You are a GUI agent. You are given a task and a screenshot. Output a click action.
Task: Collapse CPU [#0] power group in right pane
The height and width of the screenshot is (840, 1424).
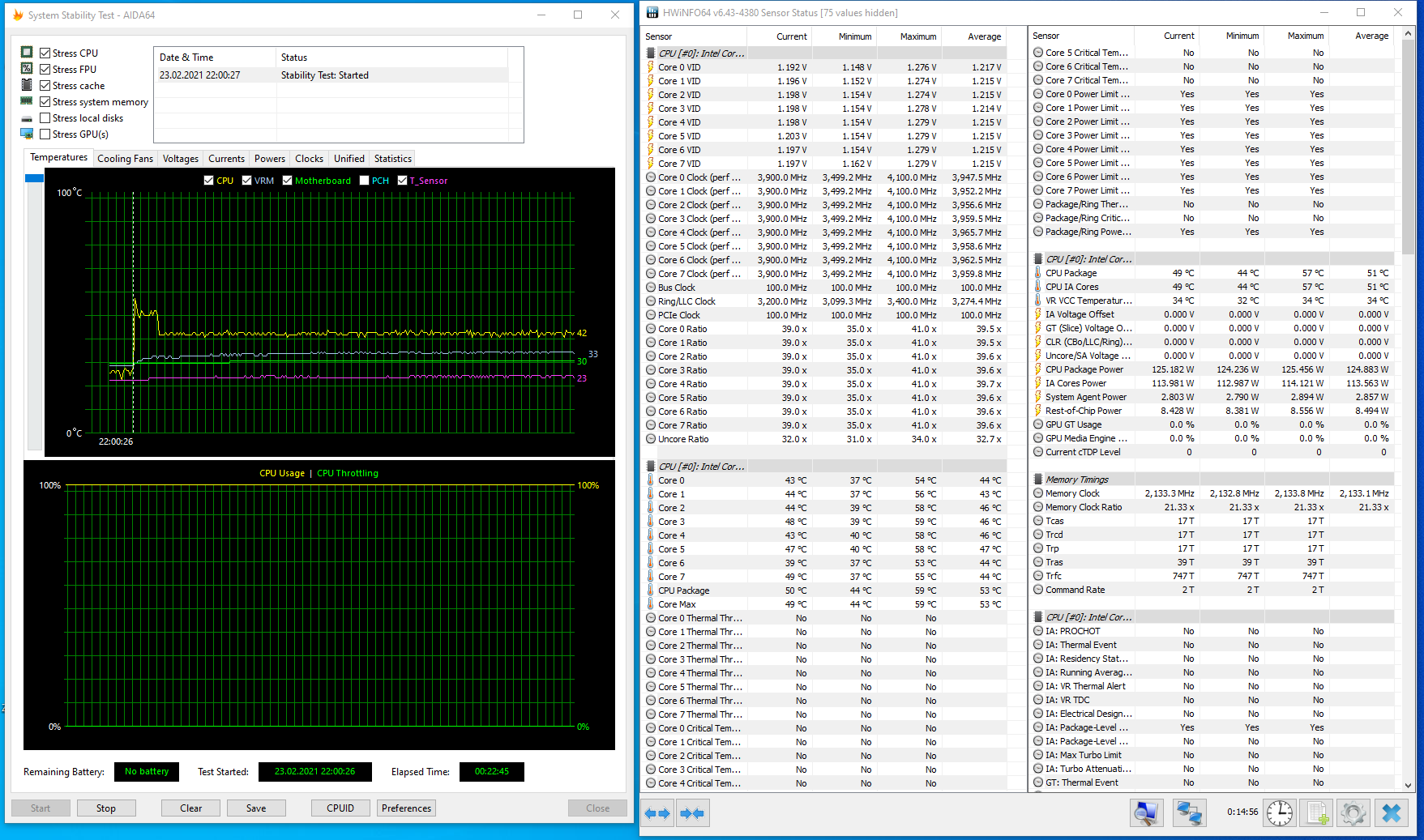tap(1212, 259)
